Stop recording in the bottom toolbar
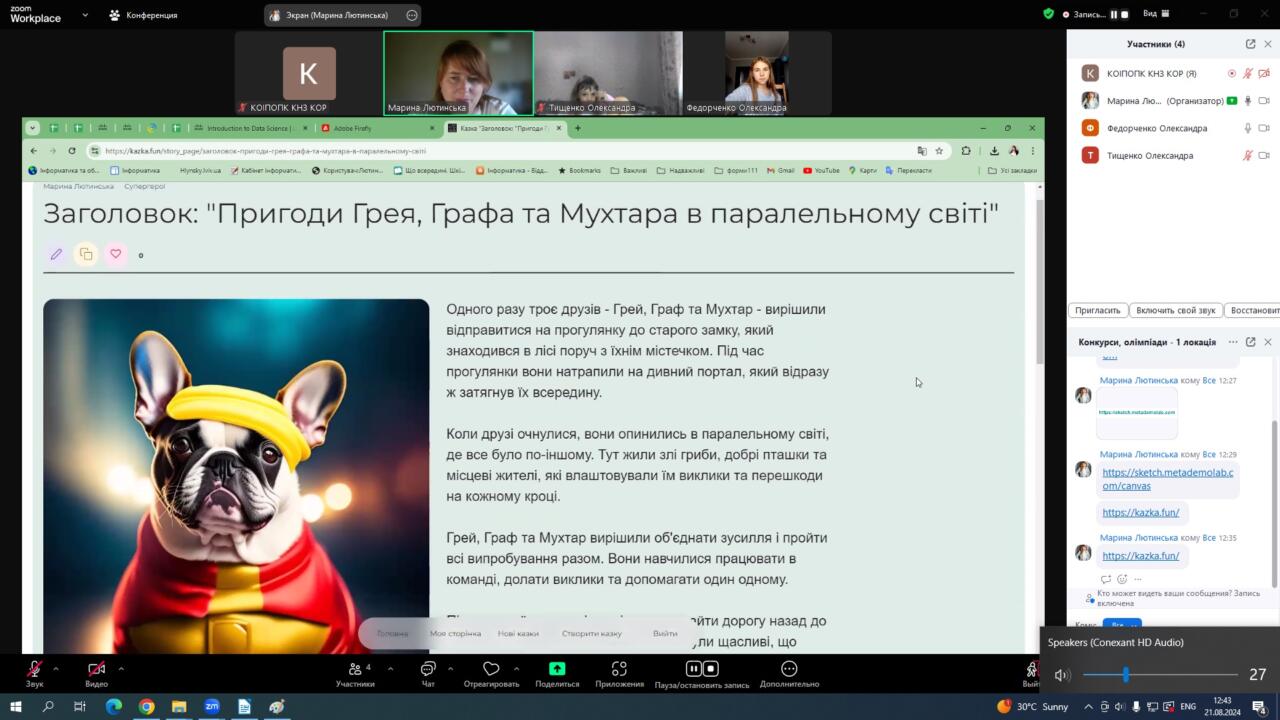The width and height of the screenshot is (1280, 720). (x=711, y=668)
